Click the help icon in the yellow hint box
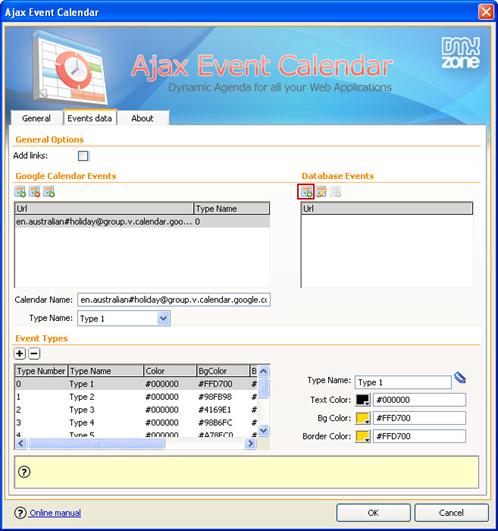The height and width of the screenshot is (531, 498). [x=24, y=472]
